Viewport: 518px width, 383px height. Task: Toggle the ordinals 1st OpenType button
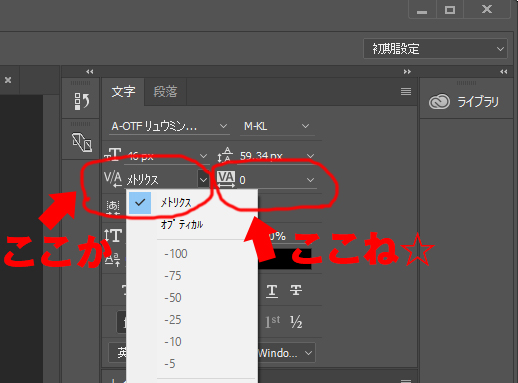[272, 322]
